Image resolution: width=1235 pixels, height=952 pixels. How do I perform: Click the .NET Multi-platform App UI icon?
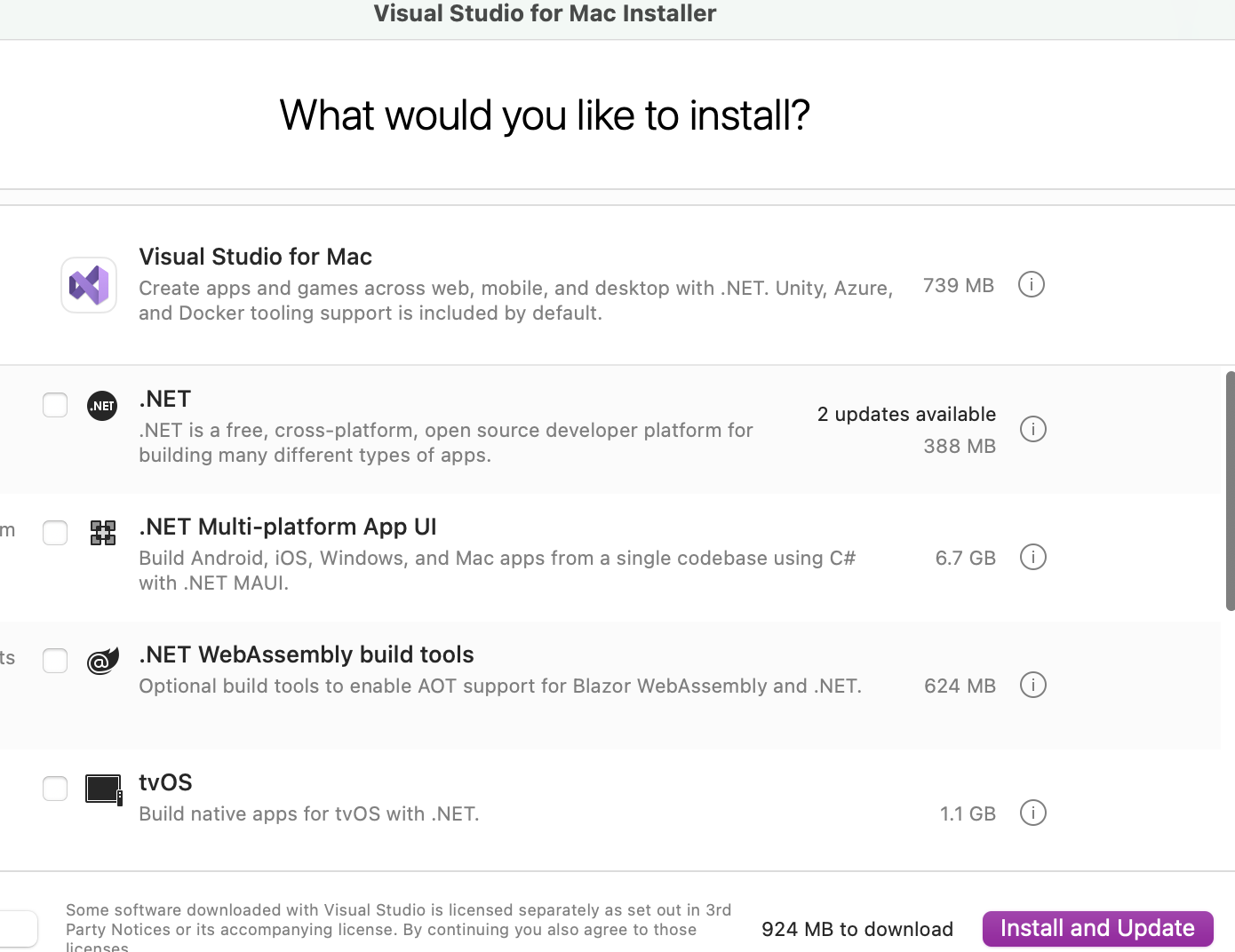click(x=103, y=533)
